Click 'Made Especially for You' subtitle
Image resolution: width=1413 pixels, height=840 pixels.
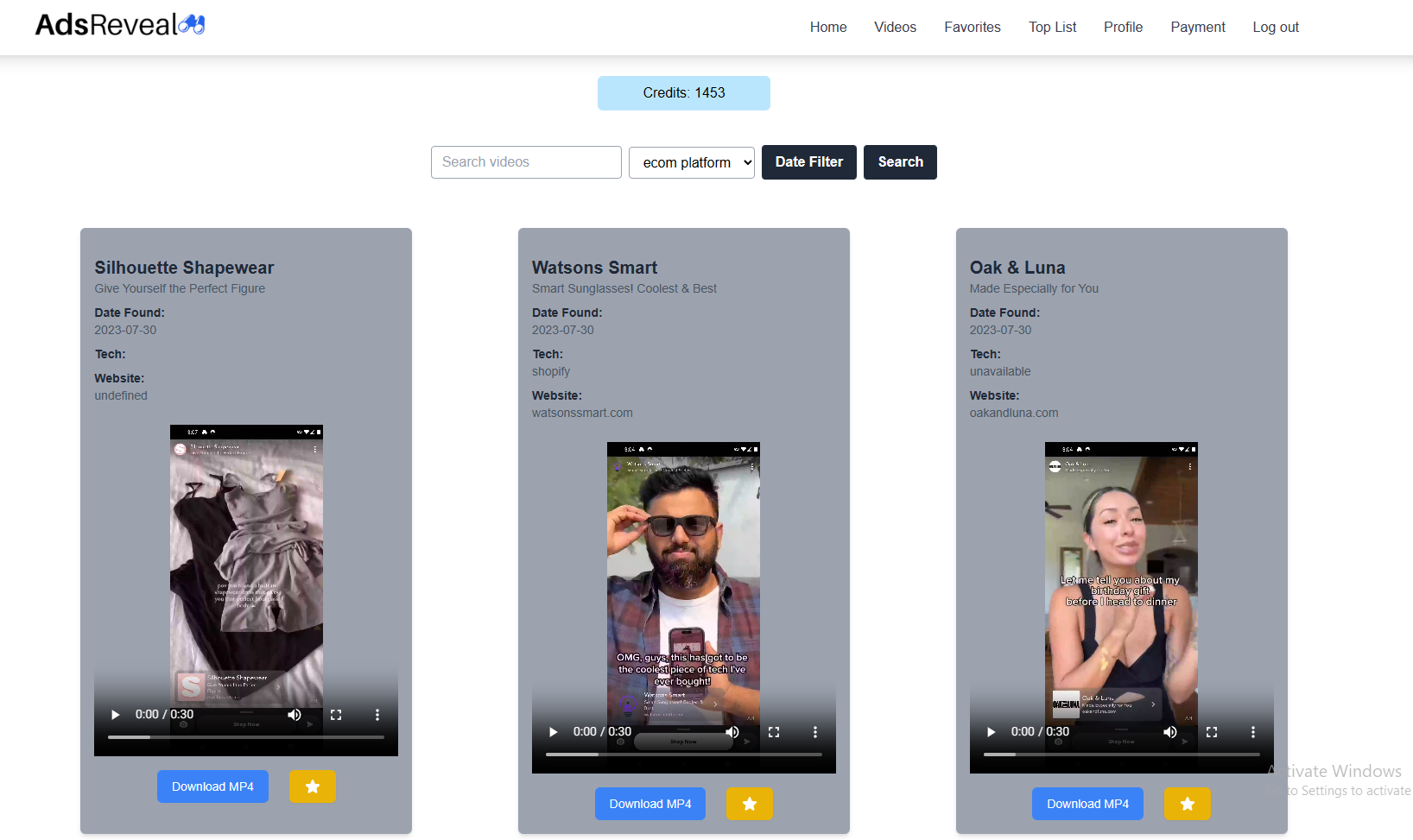pyautogui.click(x=1034, y=288)
